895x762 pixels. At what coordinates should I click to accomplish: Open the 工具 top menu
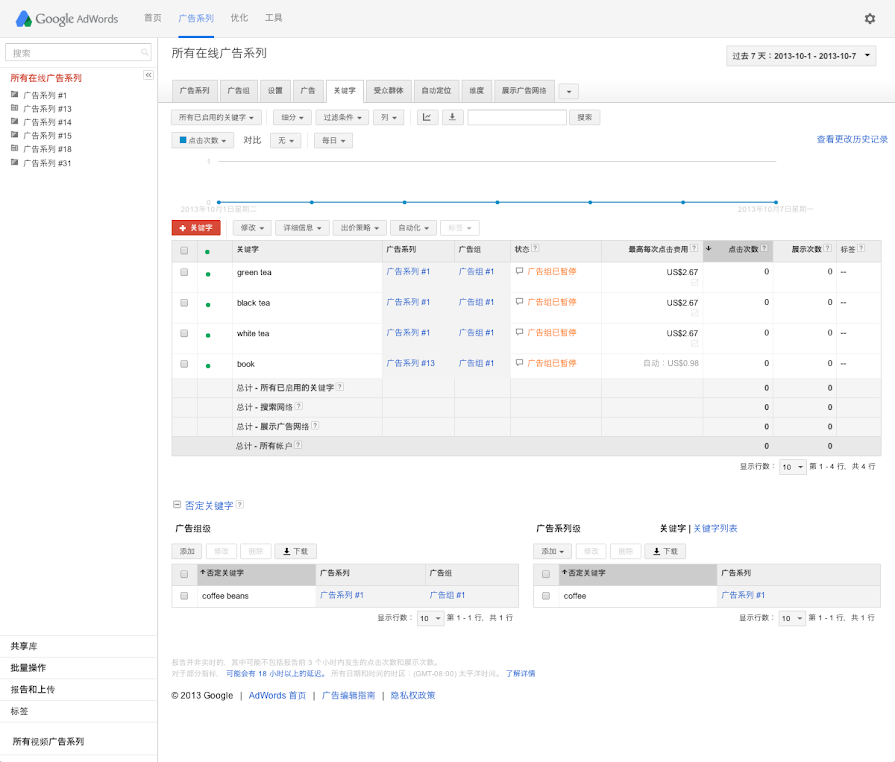pos(273,18)
